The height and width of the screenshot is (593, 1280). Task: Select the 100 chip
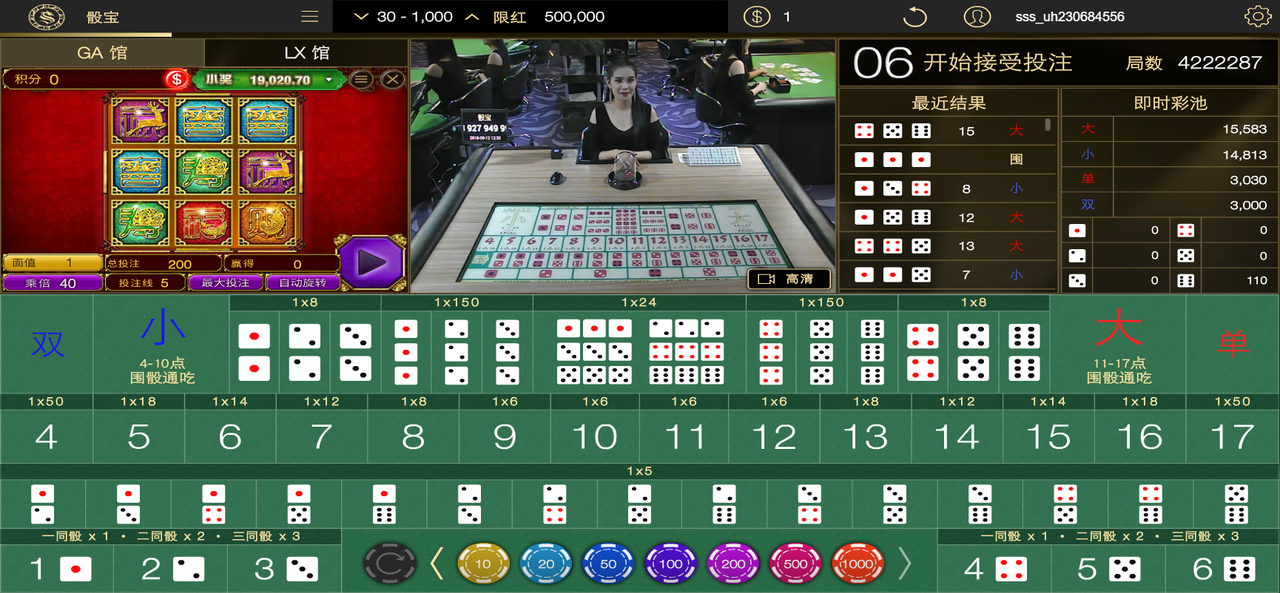click(670, 563)
